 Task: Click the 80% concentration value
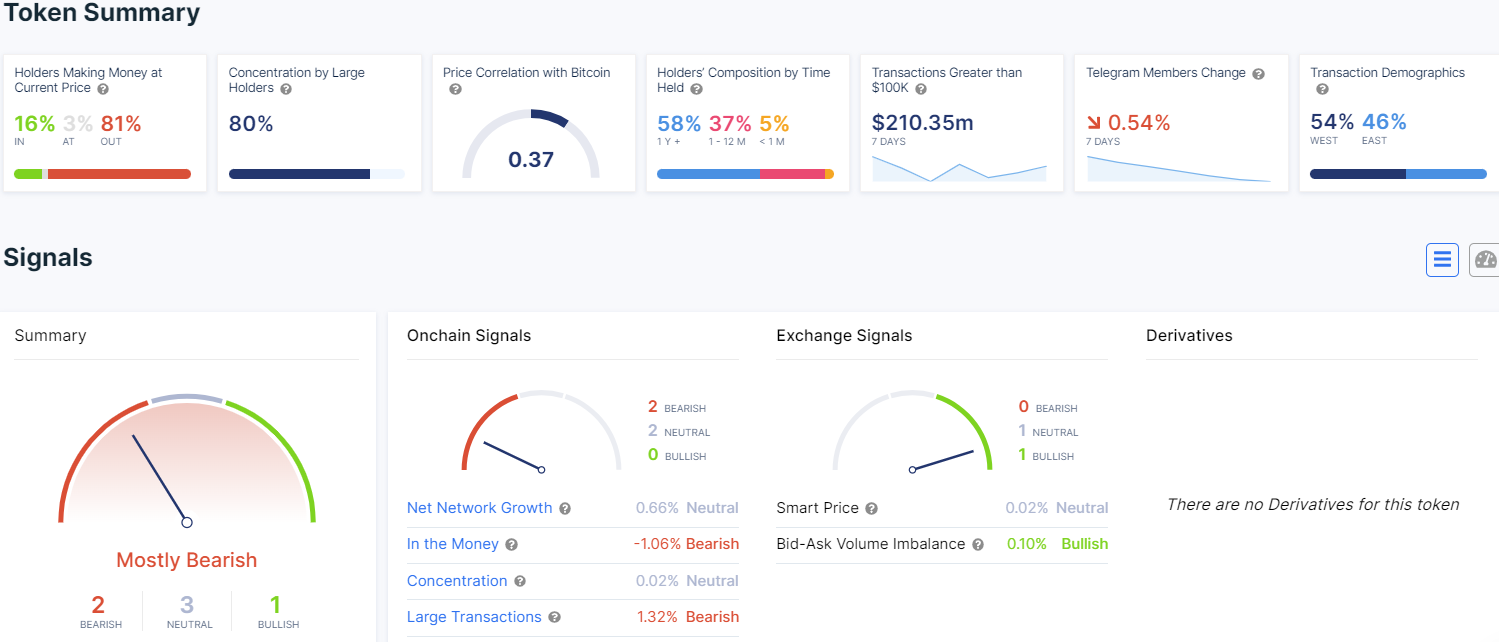click(x=251, y=124)
